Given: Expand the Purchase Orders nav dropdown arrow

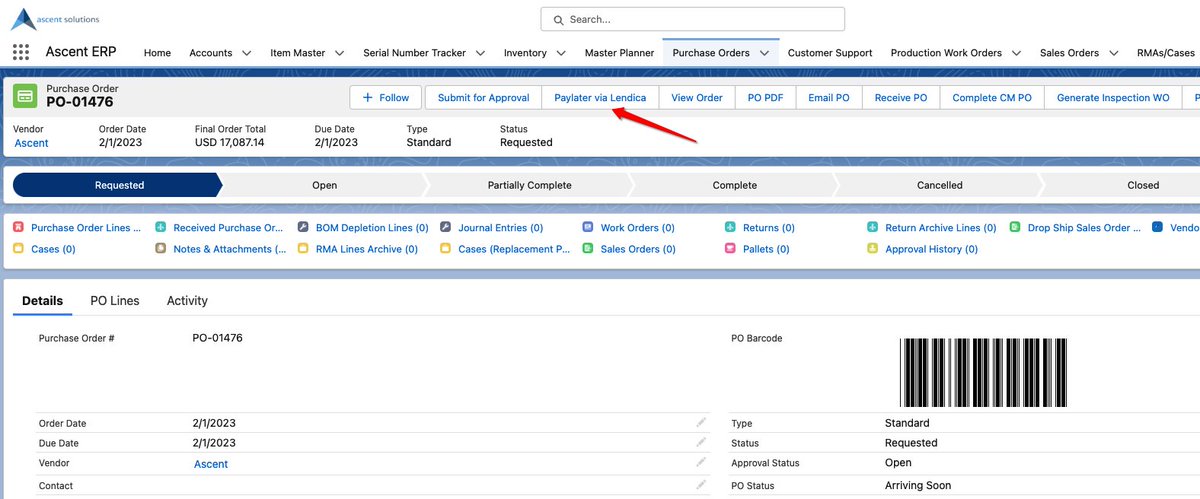Looking at the screenshot, I should click(x=764, y=53).
